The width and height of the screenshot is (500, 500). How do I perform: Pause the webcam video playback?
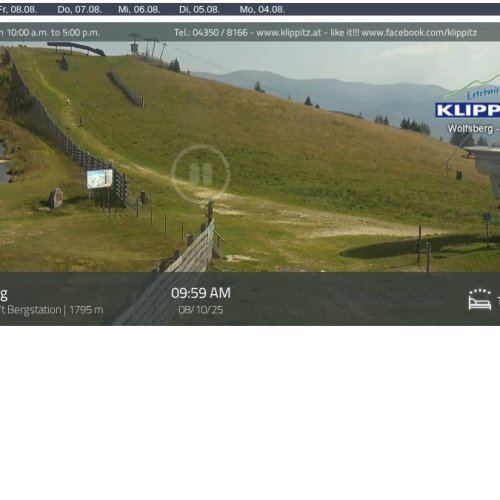[201, 174]
